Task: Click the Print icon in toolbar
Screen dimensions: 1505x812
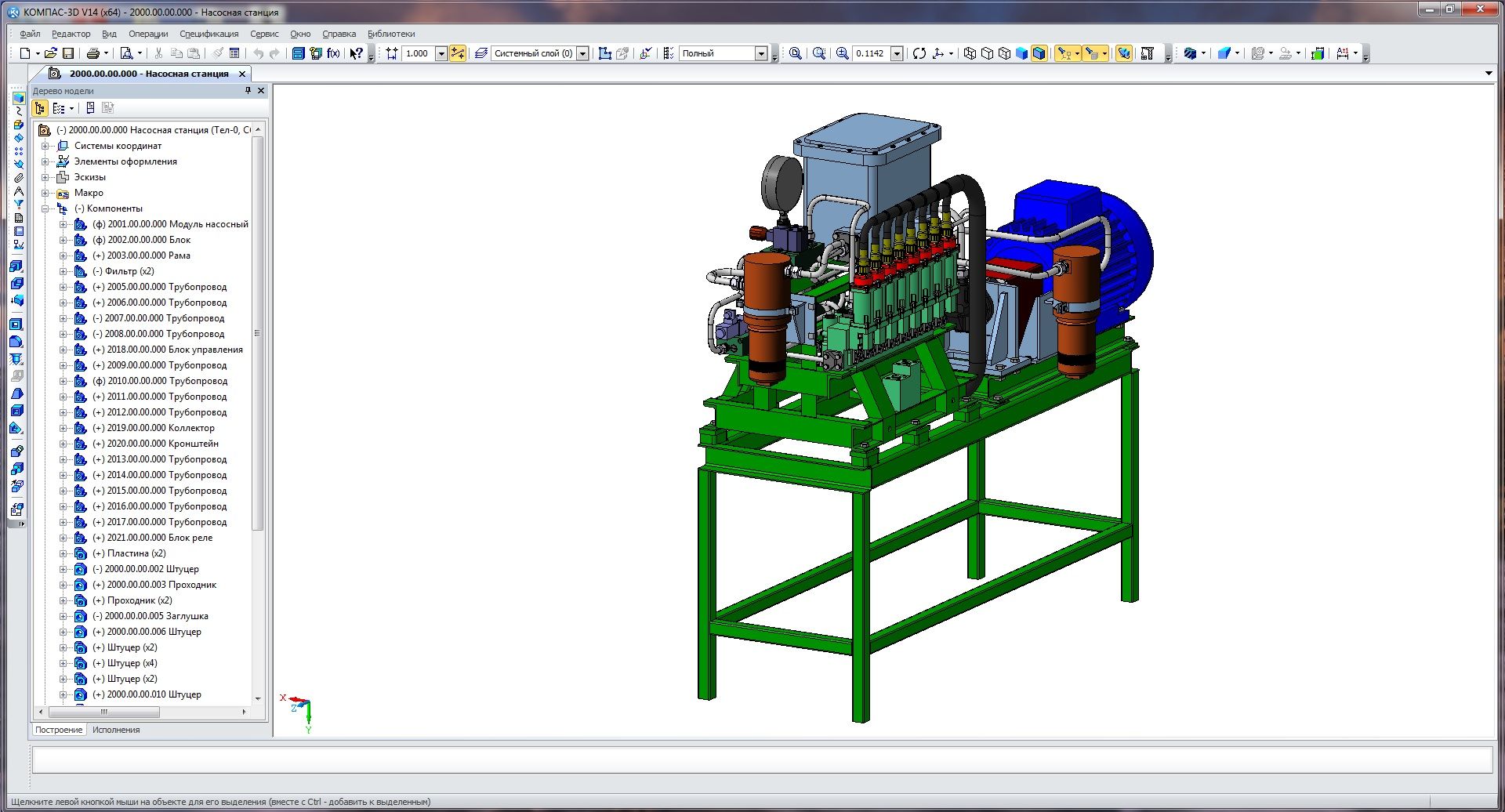Action: point(93,53)
